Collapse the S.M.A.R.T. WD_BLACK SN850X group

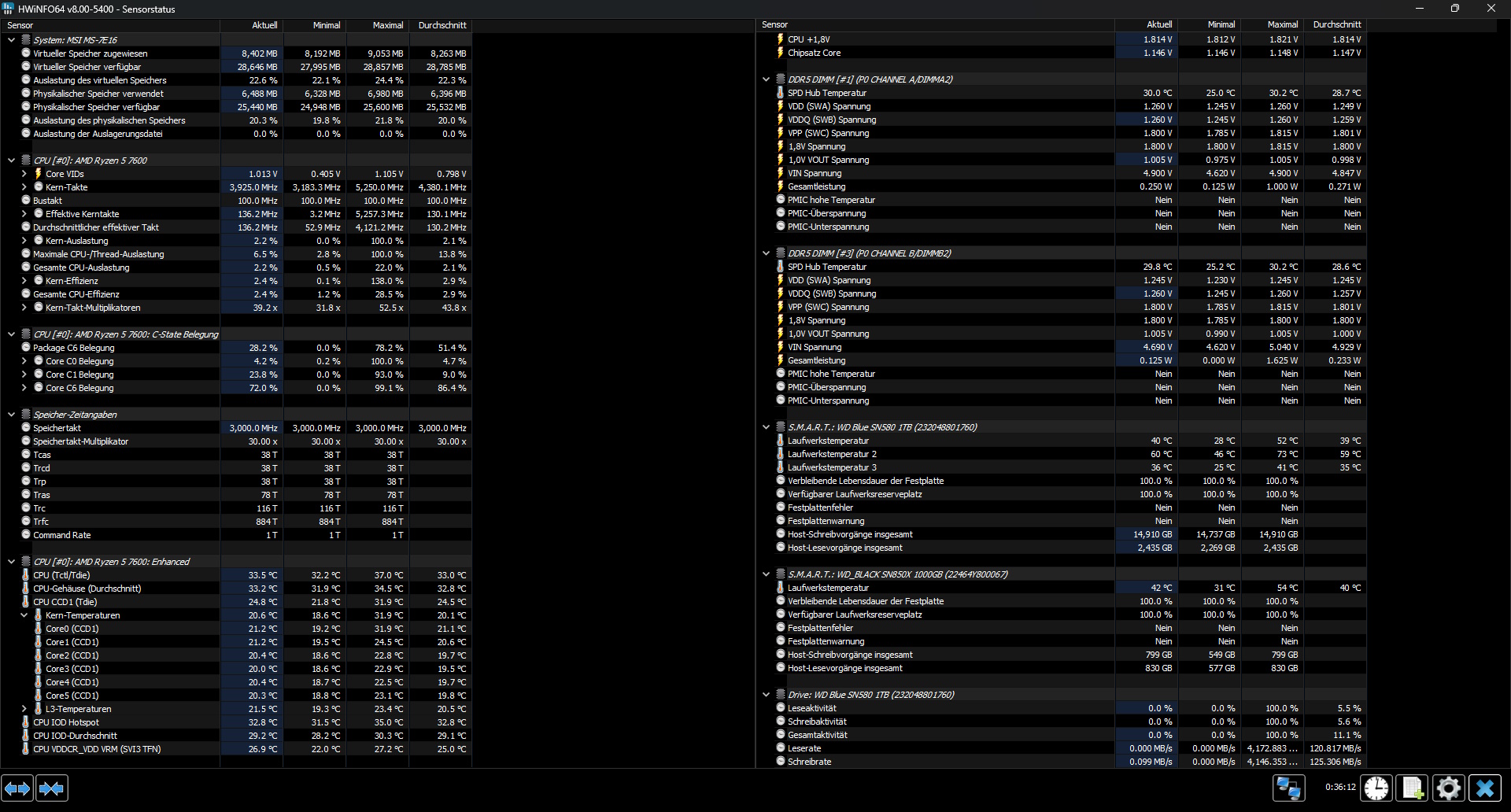click(766, 574)
